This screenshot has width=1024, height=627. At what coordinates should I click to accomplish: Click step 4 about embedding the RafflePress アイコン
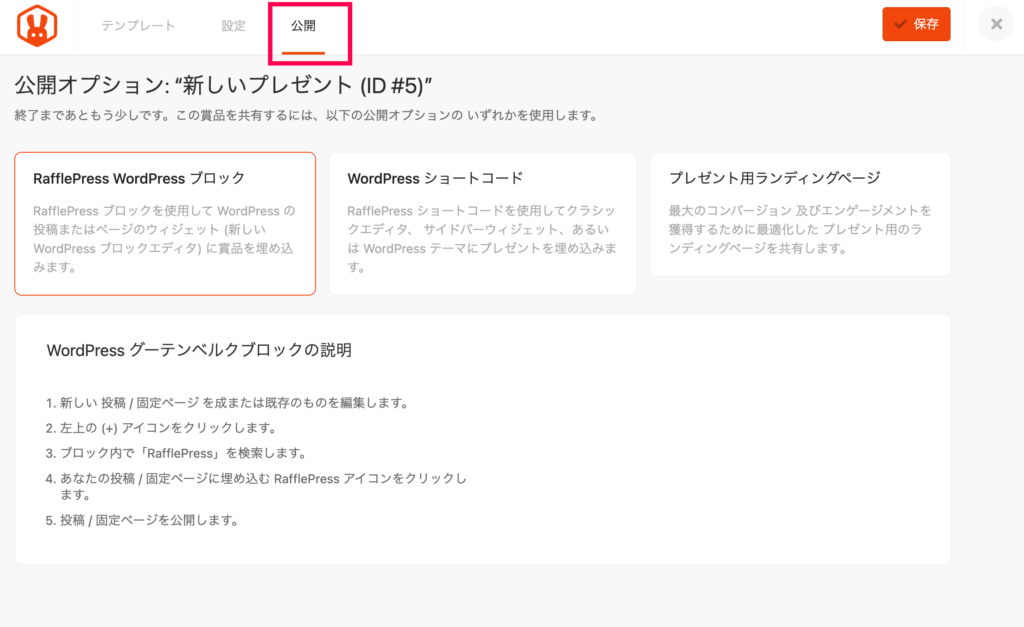[x=257, y=487]
